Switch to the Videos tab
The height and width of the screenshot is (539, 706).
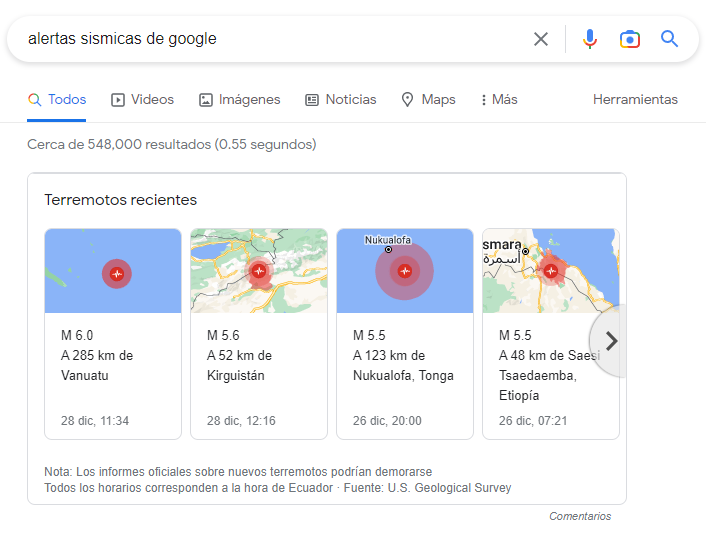pos(142,100)
